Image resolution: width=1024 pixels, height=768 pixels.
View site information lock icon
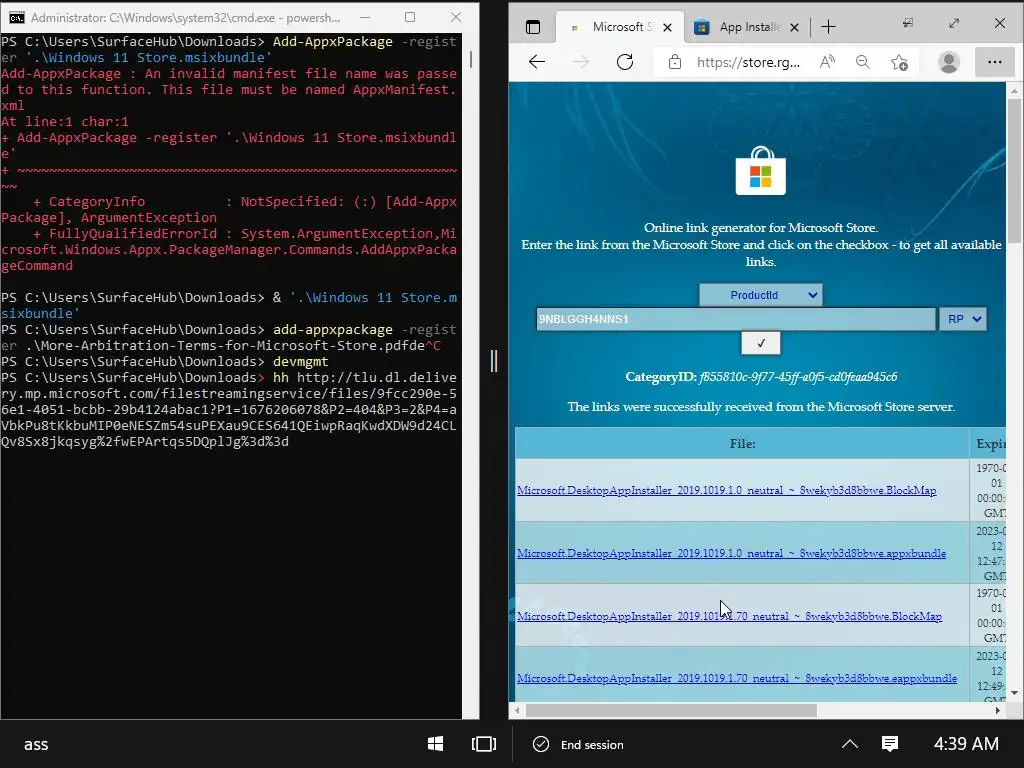(675, 62)
